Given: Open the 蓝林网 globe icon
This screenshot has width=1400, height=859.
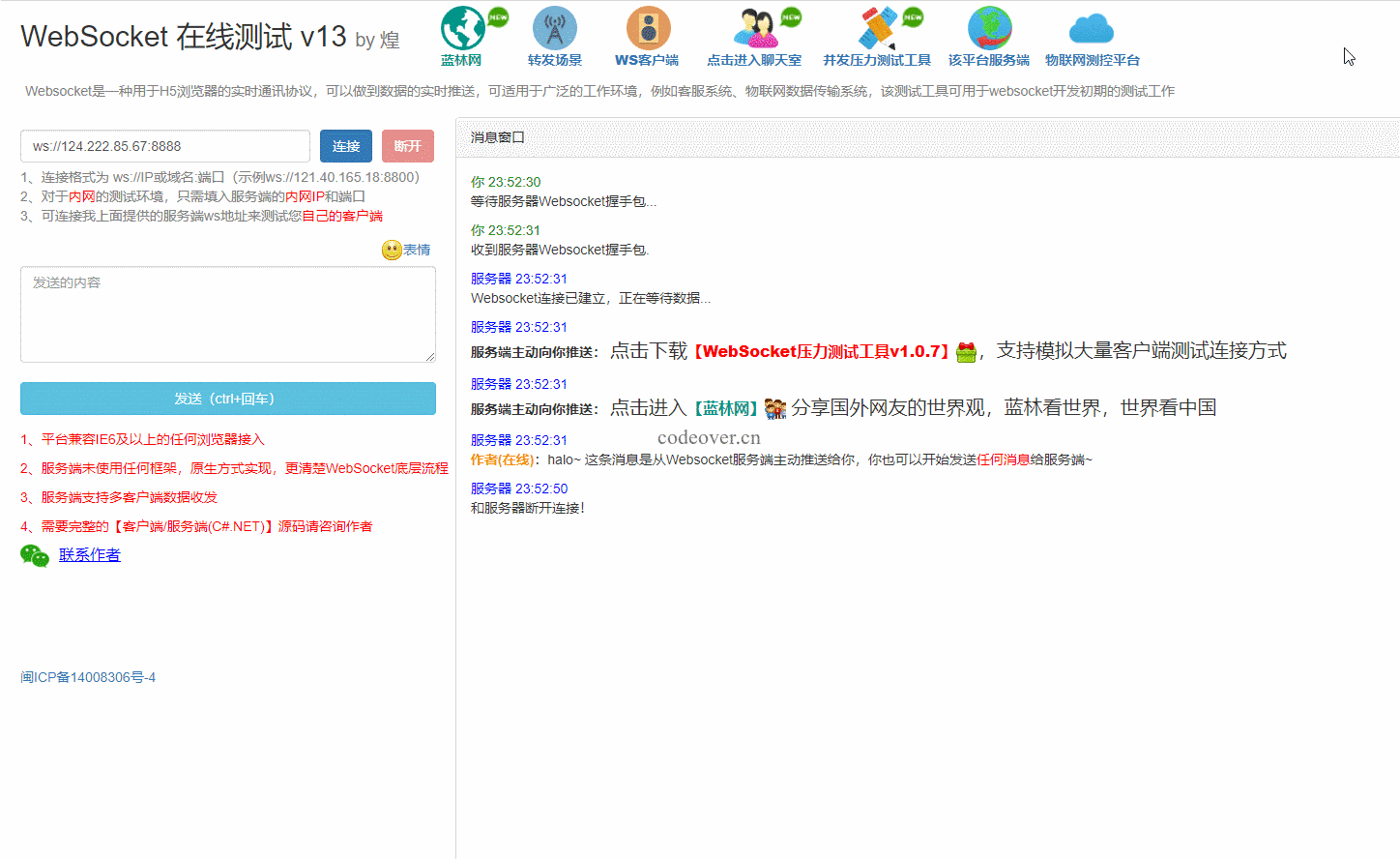Looking at the screenshot, I should pos(463,28).
